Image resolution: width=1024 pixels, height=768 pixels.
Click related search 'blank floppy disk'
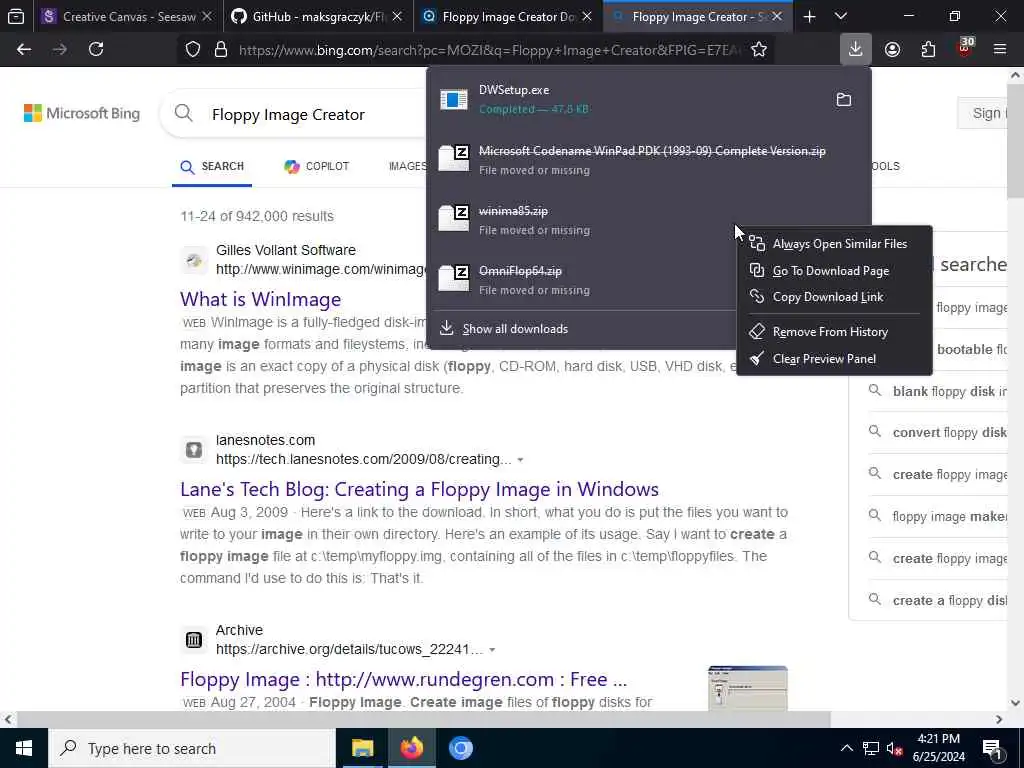pos(937,391)
